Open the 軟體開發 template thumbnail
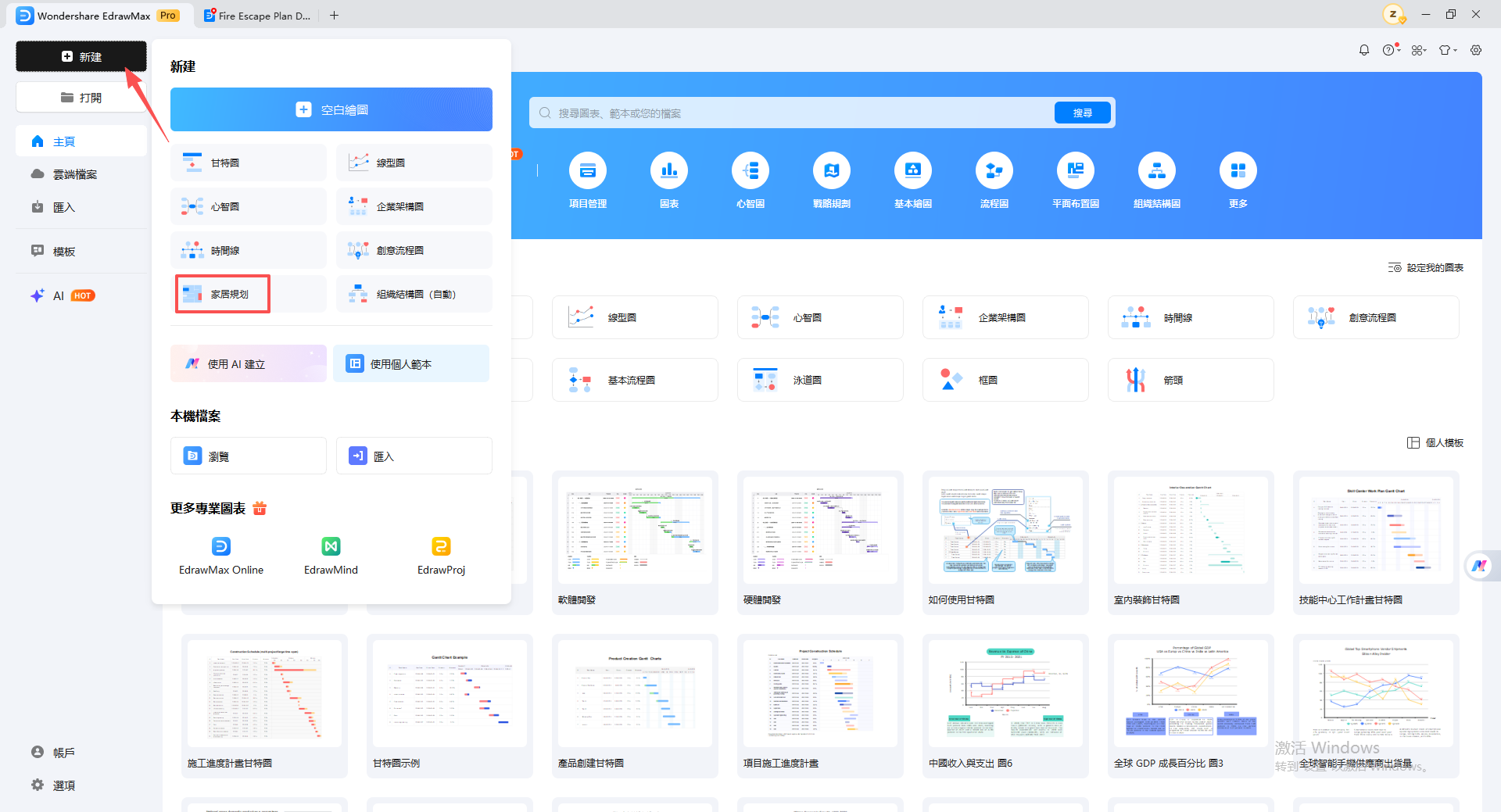The width and height of the screenshot is (1501, 812). tap(635, 531)
